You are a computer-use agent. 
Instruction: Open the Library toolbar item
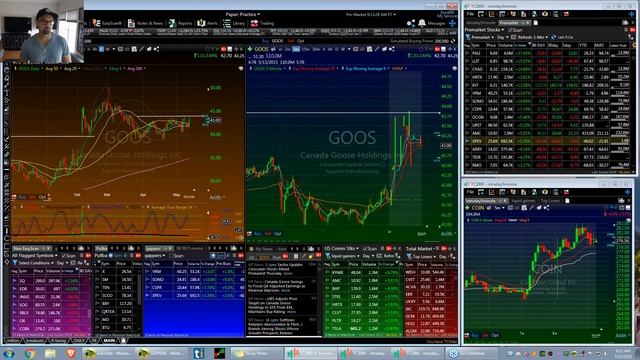234,23
